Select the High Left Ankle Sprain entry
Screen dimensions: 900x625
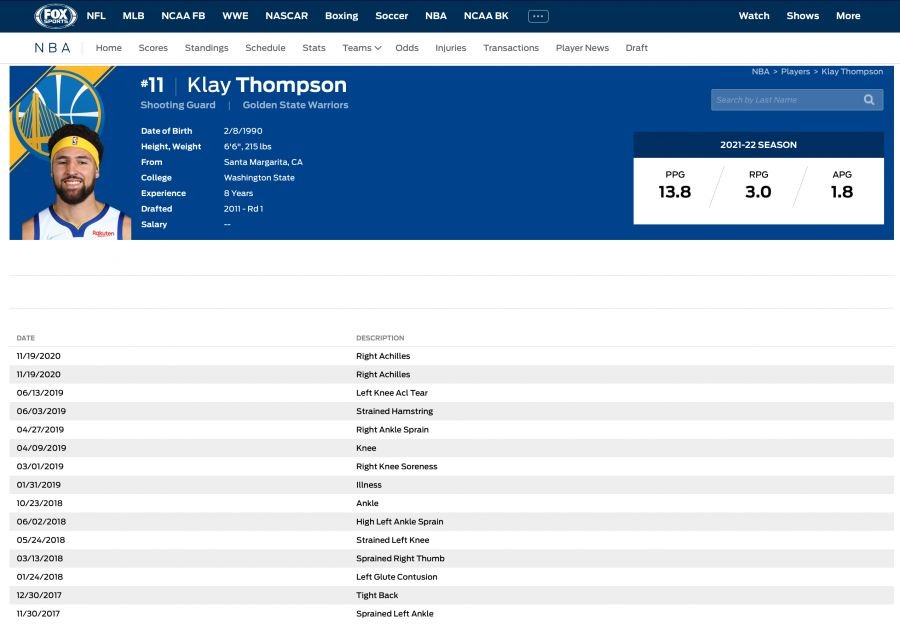(x=399, y=522)
